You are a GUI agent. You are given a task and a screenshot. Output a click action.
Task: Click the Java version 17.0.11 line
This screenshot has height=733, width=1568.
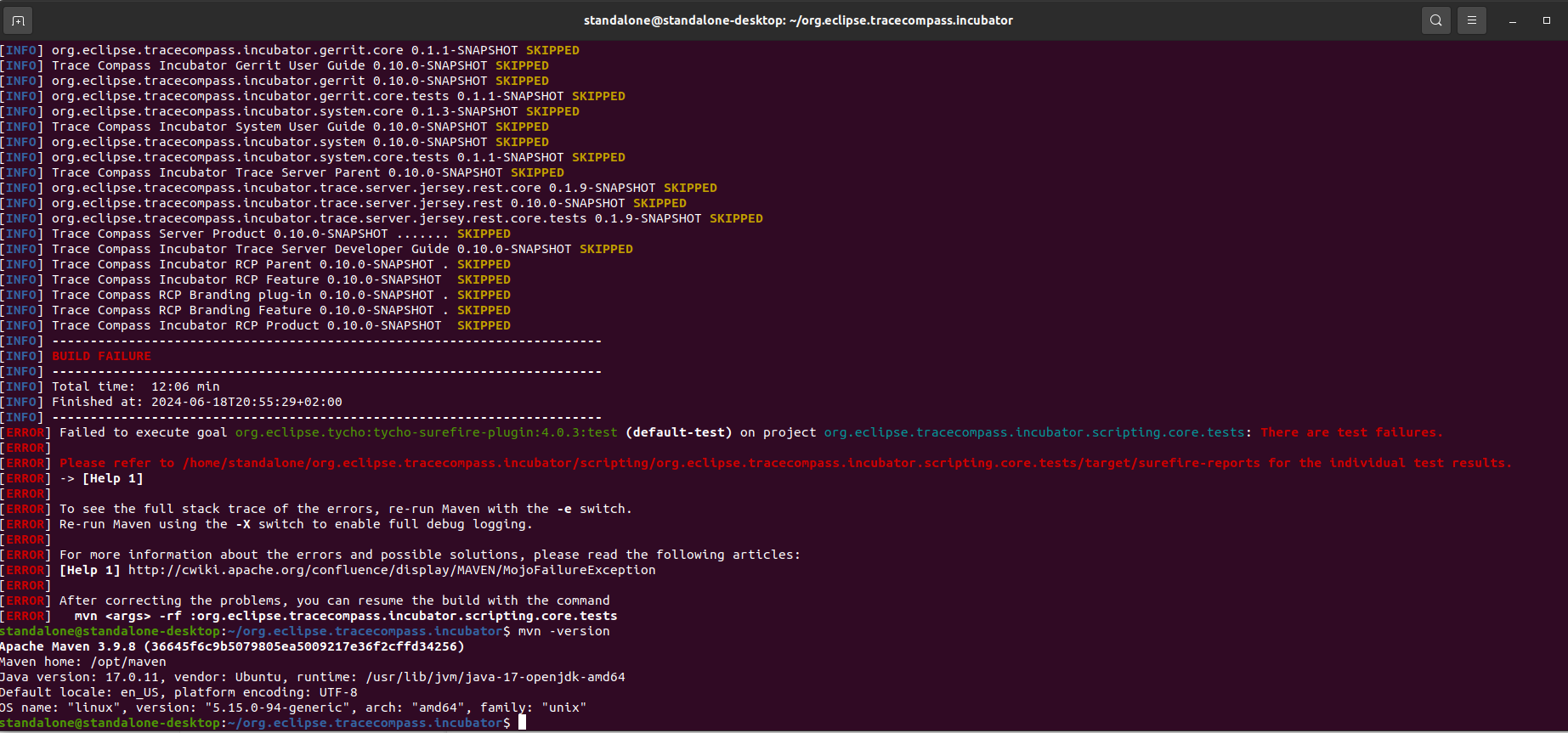pos(313,677)
